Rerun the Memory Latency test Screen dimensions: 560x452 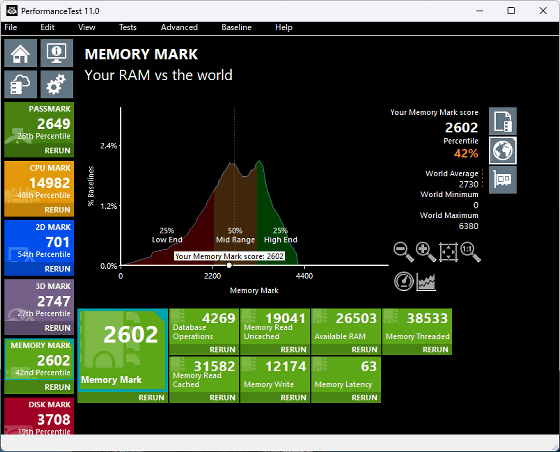point(364,398)
